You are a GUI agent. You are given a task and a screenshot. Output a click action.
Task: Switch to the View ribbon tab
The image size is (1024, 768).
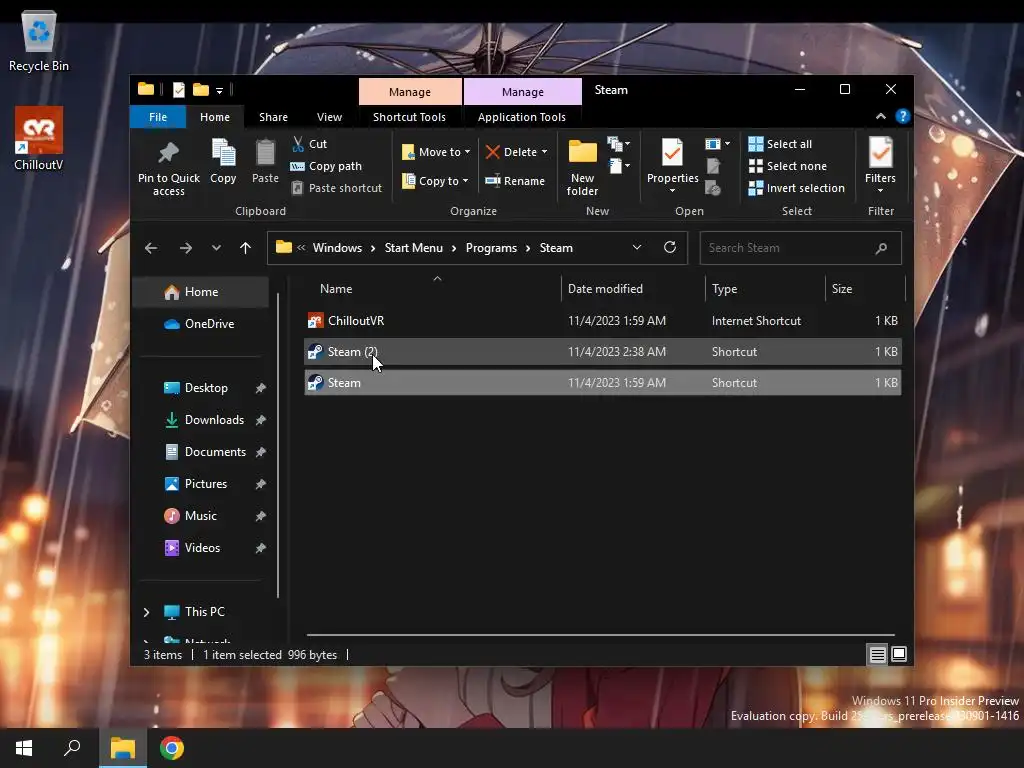click(329, 117)
